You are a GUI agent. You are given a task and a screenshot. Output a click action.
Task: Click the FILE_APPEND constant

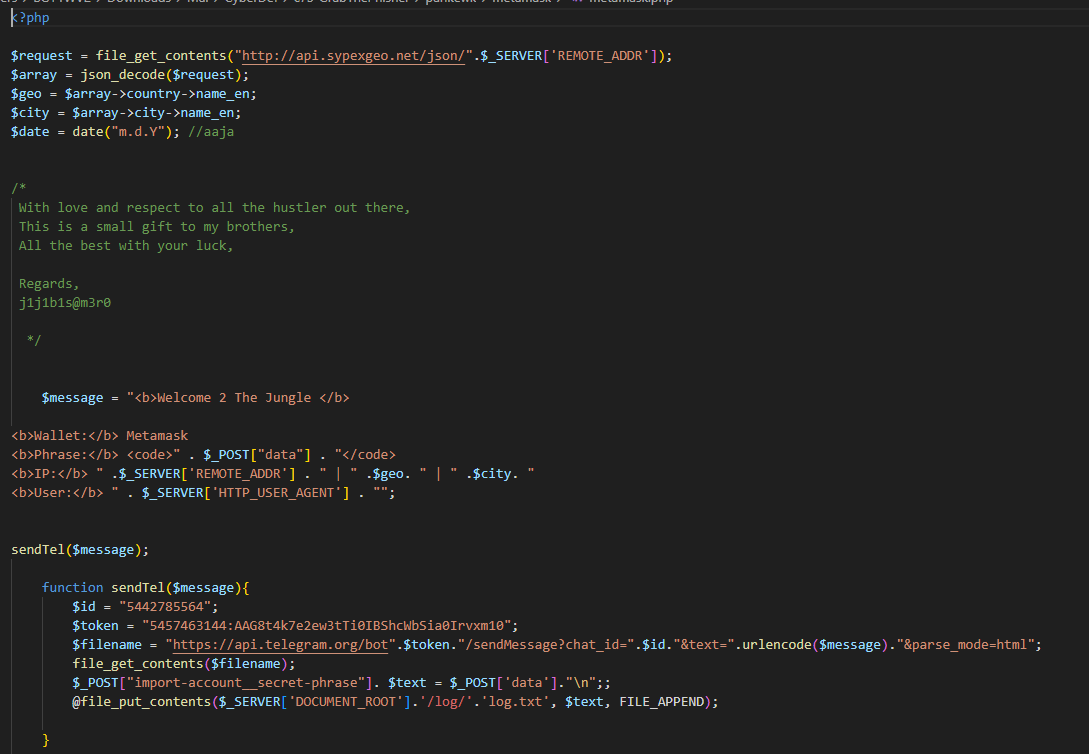click(662, 702)
